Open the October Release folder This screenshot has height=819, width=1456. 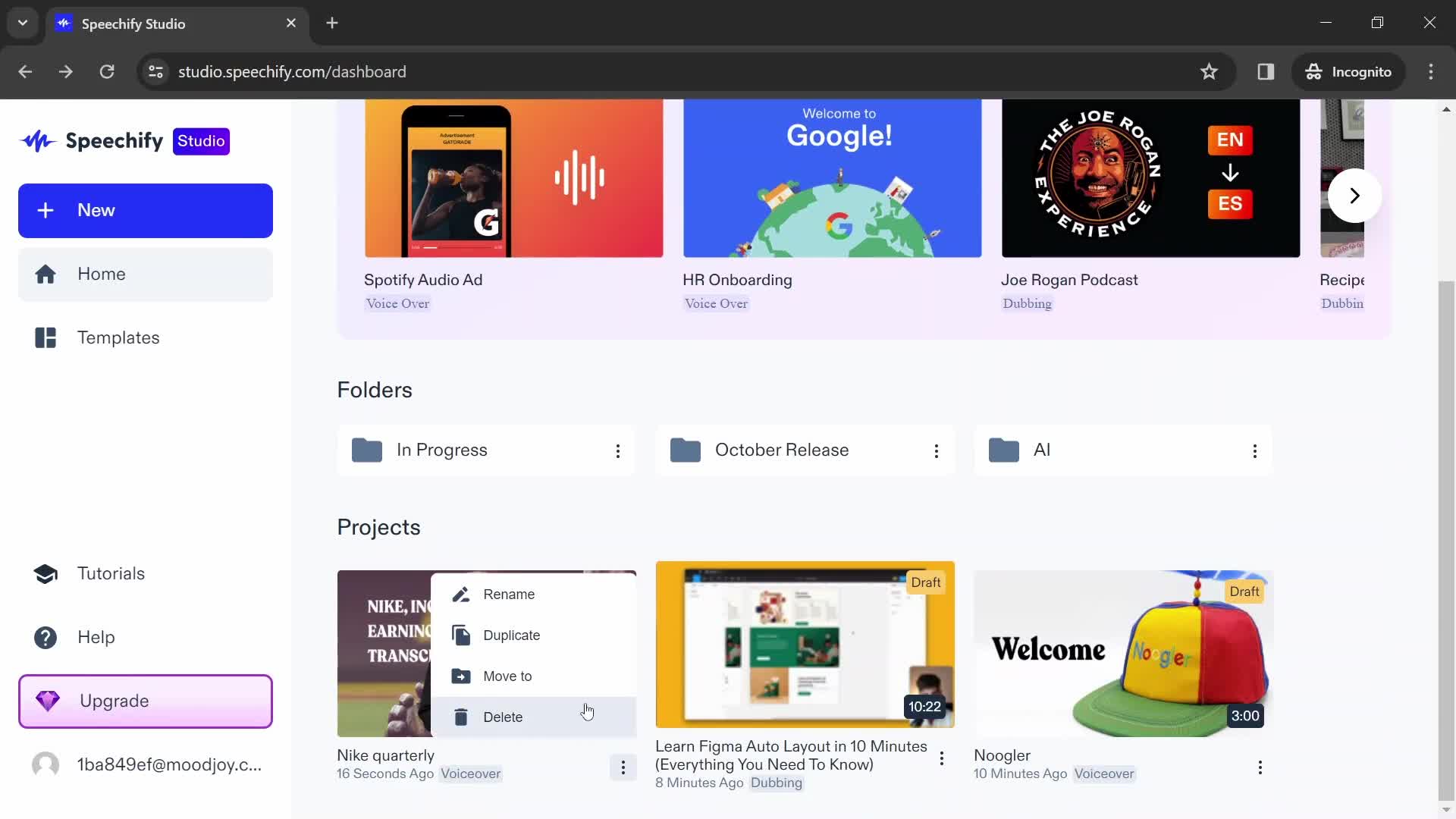pos(805,450)
